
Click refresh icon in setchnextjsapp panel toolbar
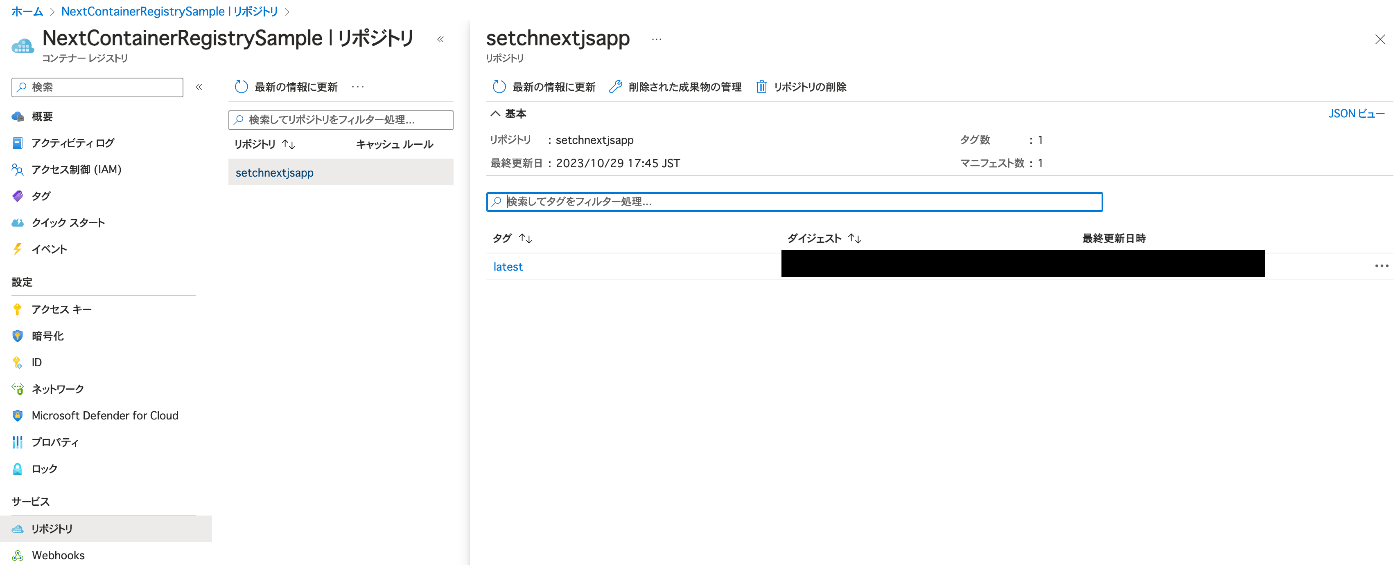[x=499, y=87]
